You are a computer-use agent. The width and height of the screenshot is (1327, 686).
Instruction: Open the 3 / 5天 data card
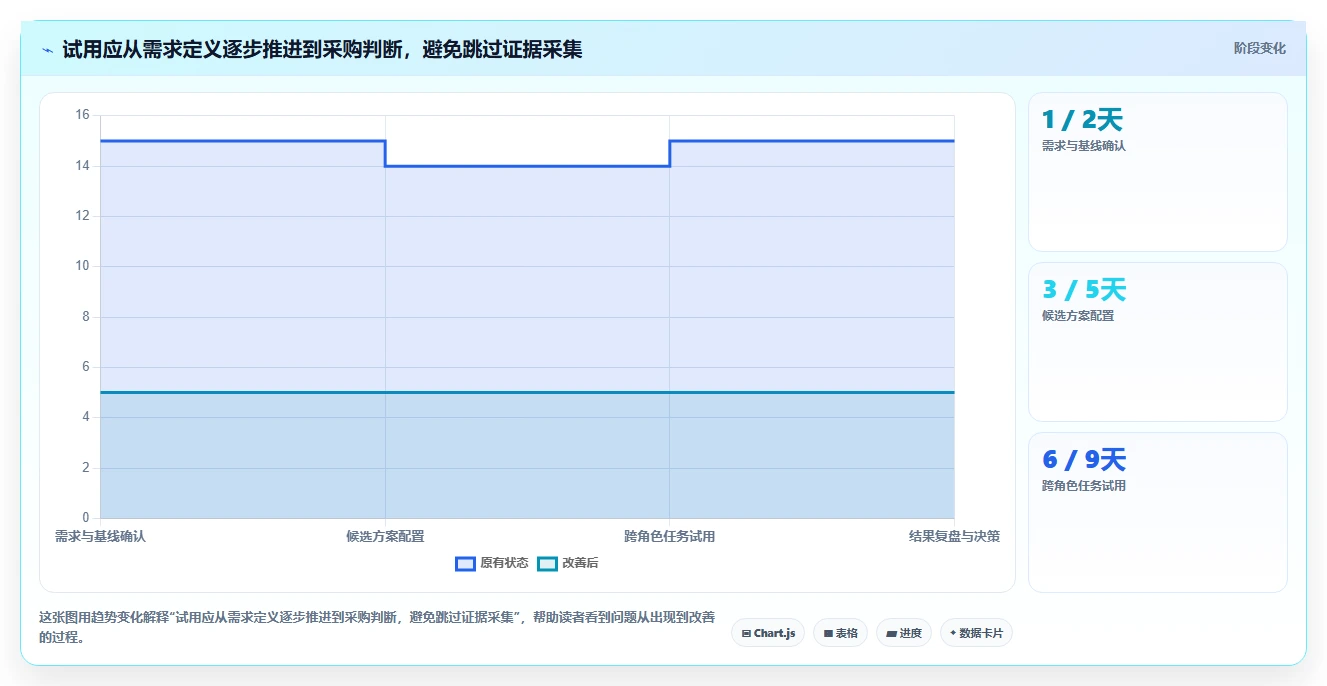click(x=1157, y=342)
